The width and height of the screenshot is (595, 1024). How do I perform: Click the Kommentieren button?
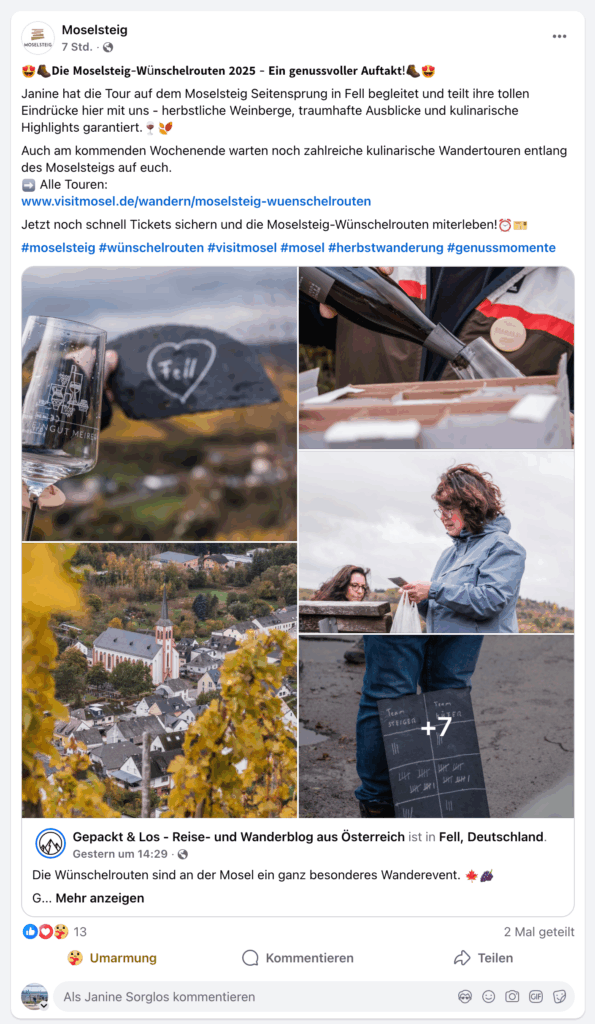298,958
